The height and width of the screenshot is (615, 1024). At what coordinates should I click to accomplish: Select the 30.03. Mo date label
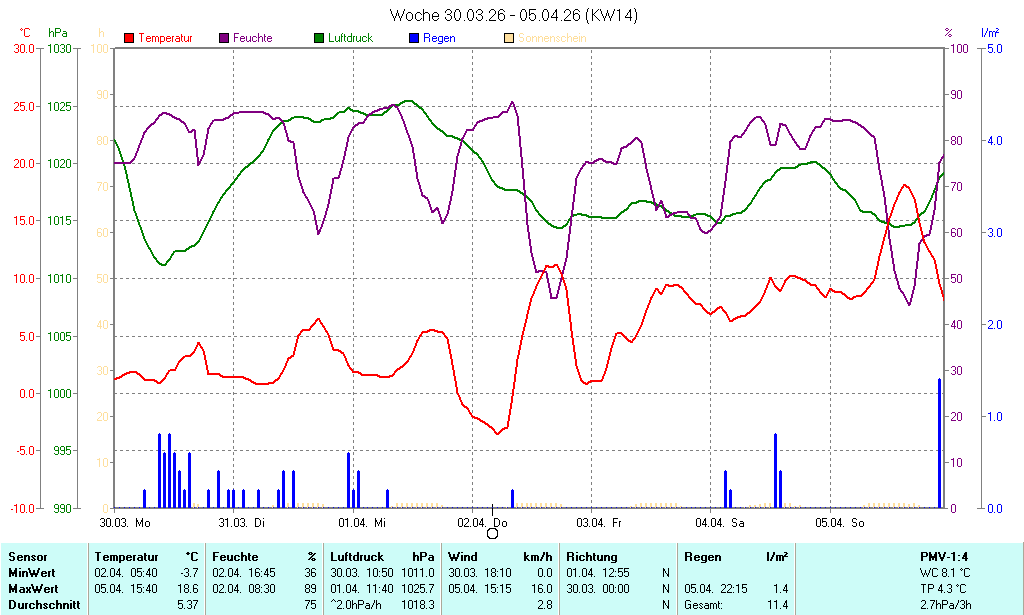click(125, 522)
